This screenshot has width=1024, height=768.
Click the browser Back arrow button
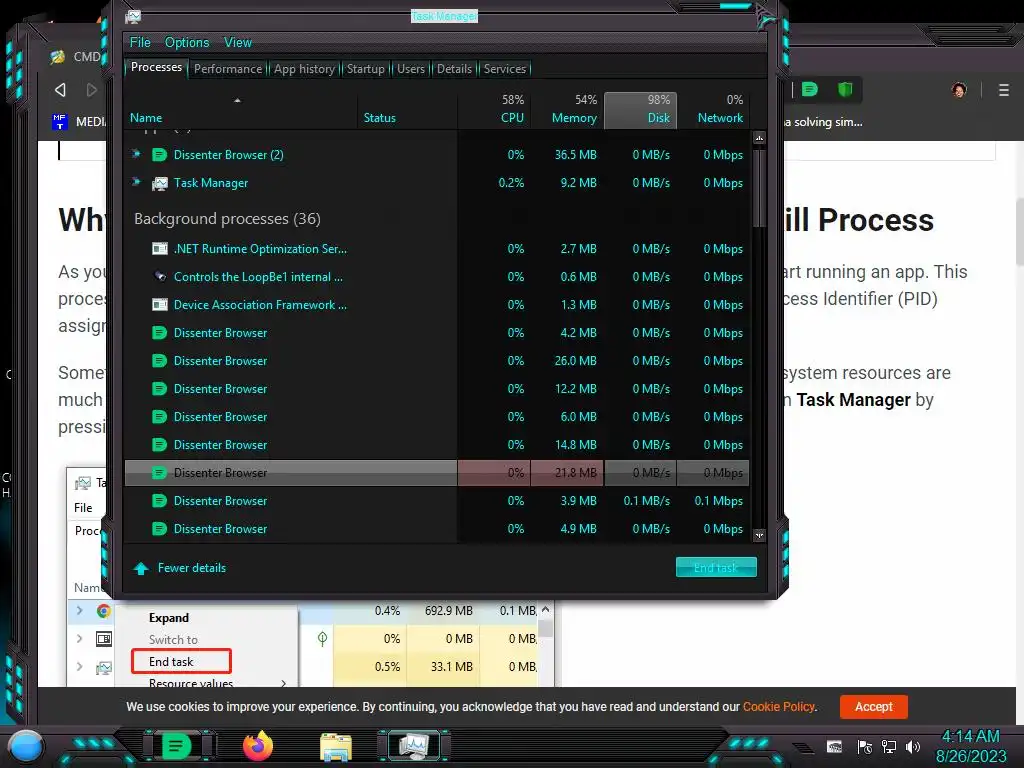pos(60,89)
